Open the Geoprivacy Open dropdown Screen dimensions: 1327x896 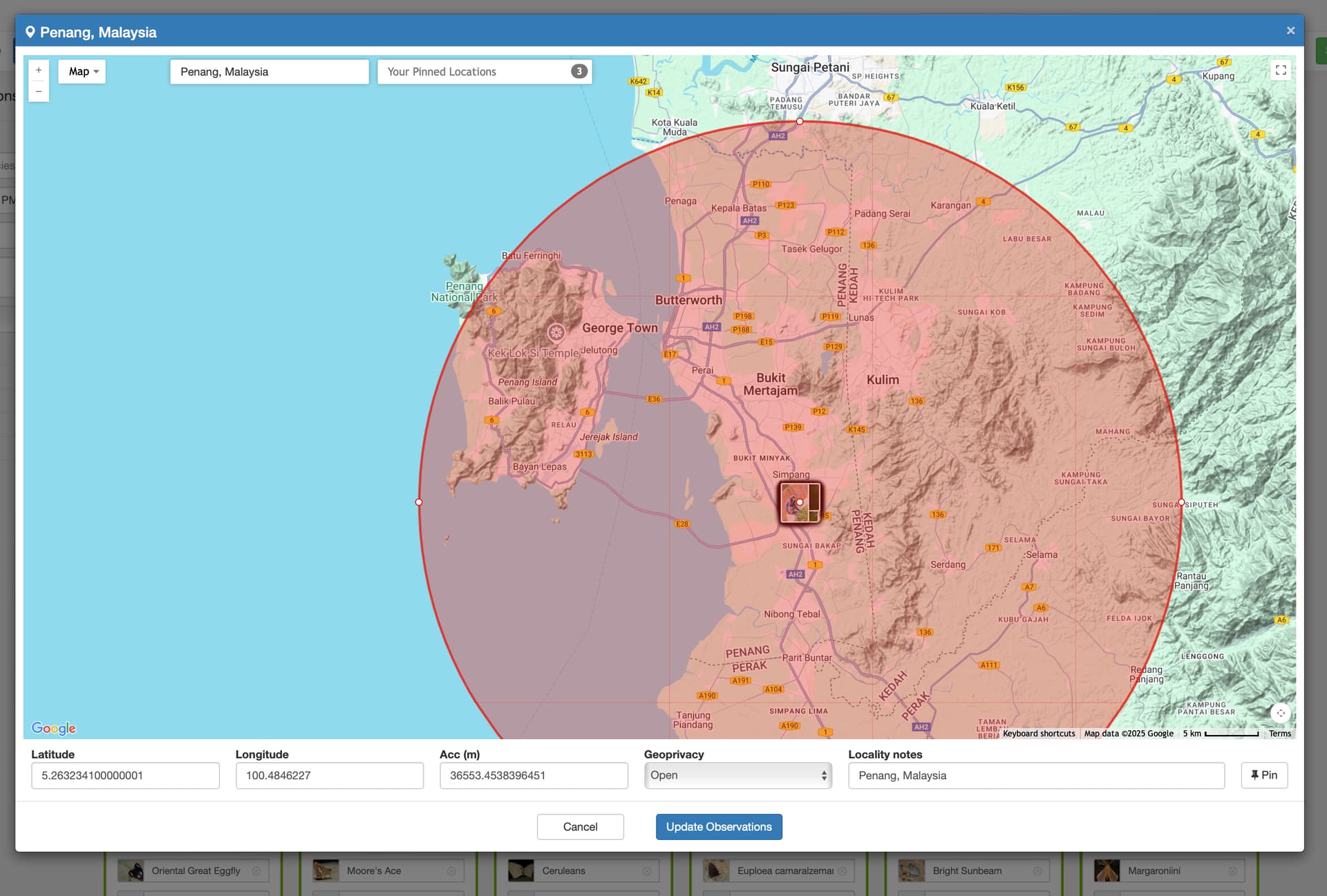tap(737, 776)
